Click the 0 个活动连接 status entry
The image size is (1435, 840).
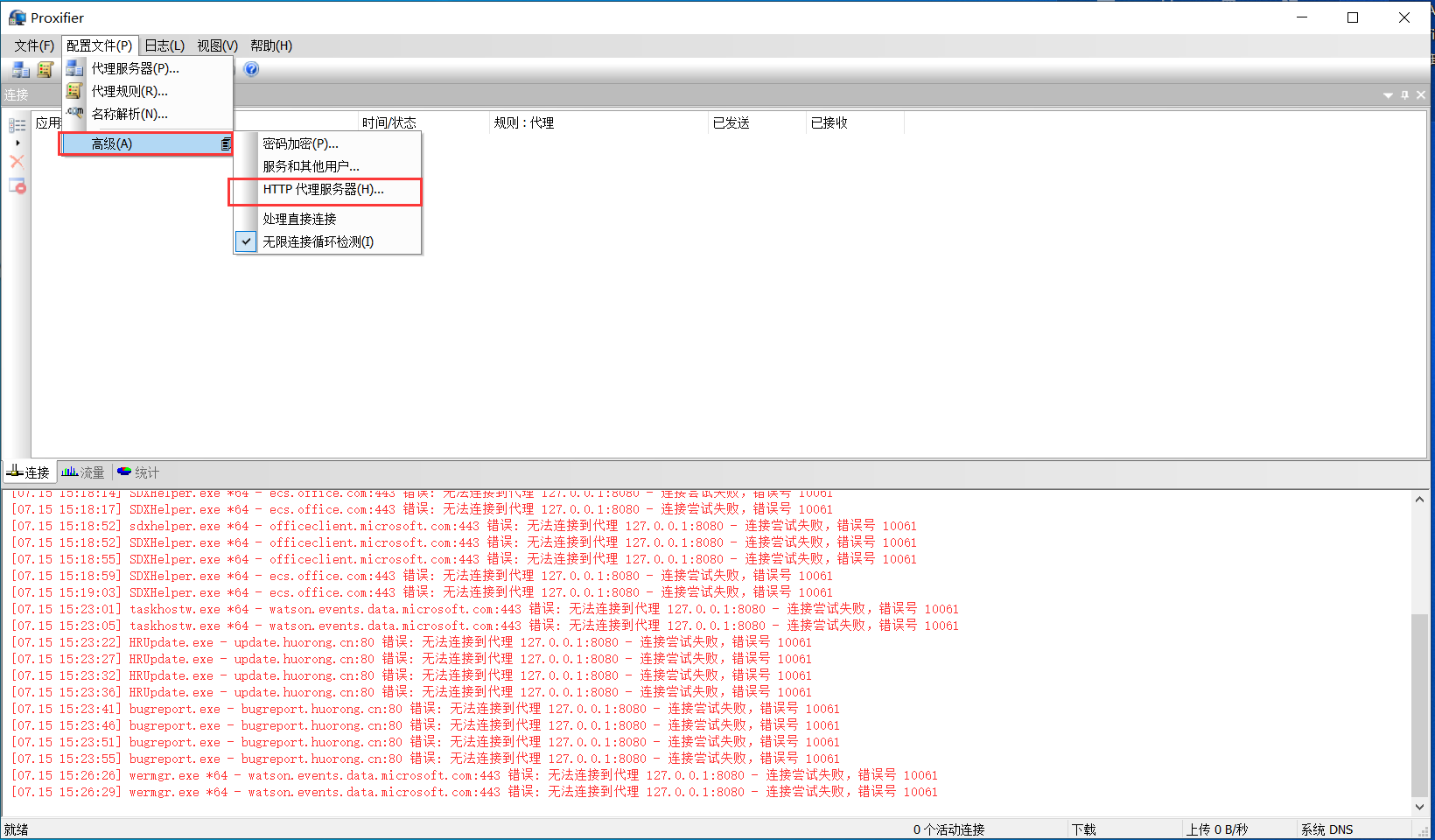[x=949, y=829]
